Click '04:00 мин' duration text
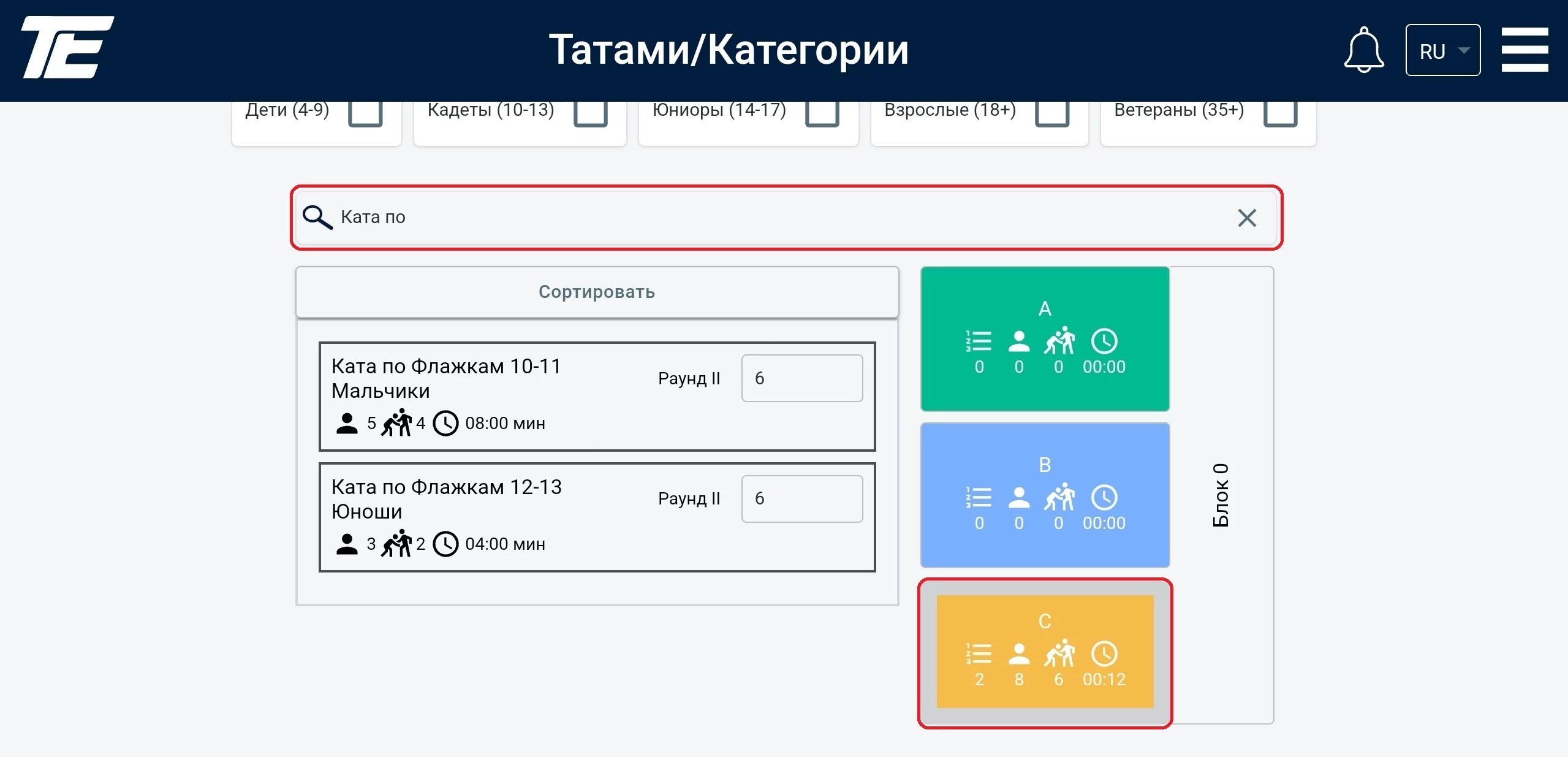Image resolution: width=1568 pixels, height=757 pixels. tap(505, 544)
